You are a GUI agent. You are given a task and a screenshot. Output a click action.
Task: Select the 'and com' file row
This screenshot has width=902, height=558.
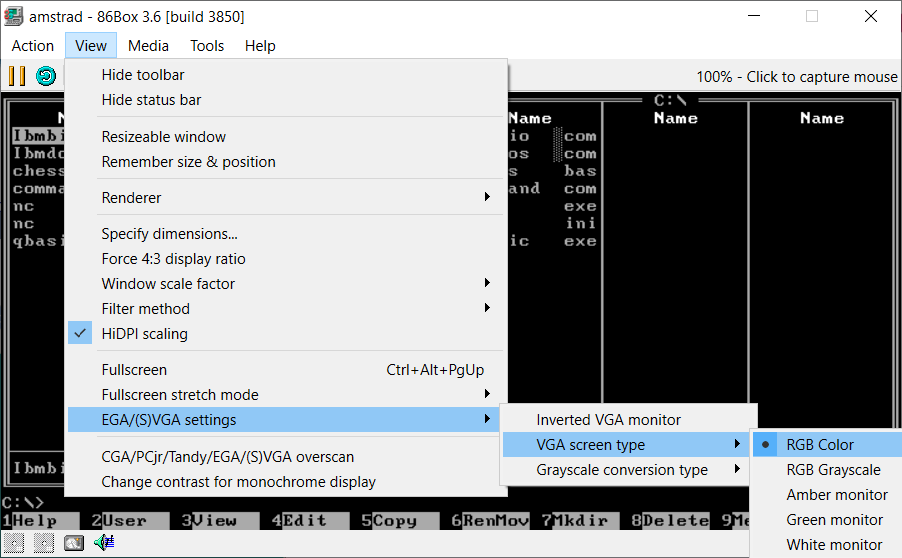click(552, 188)
